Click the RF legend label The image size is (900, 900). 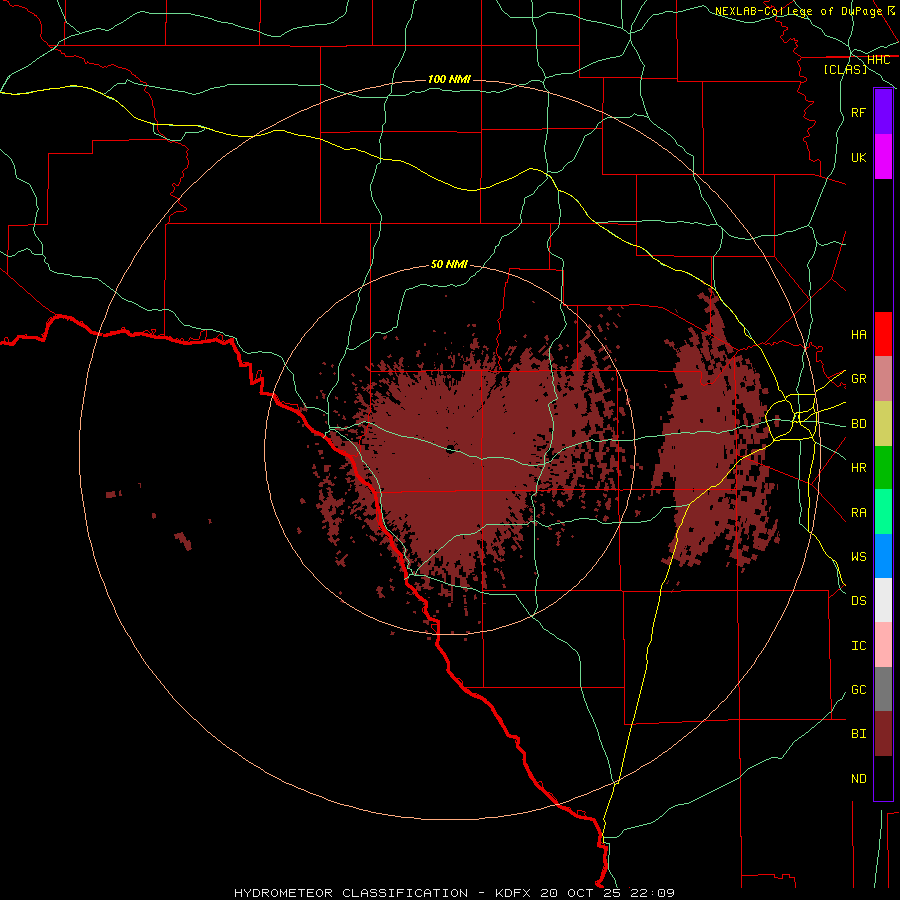(x=858, y=113)
